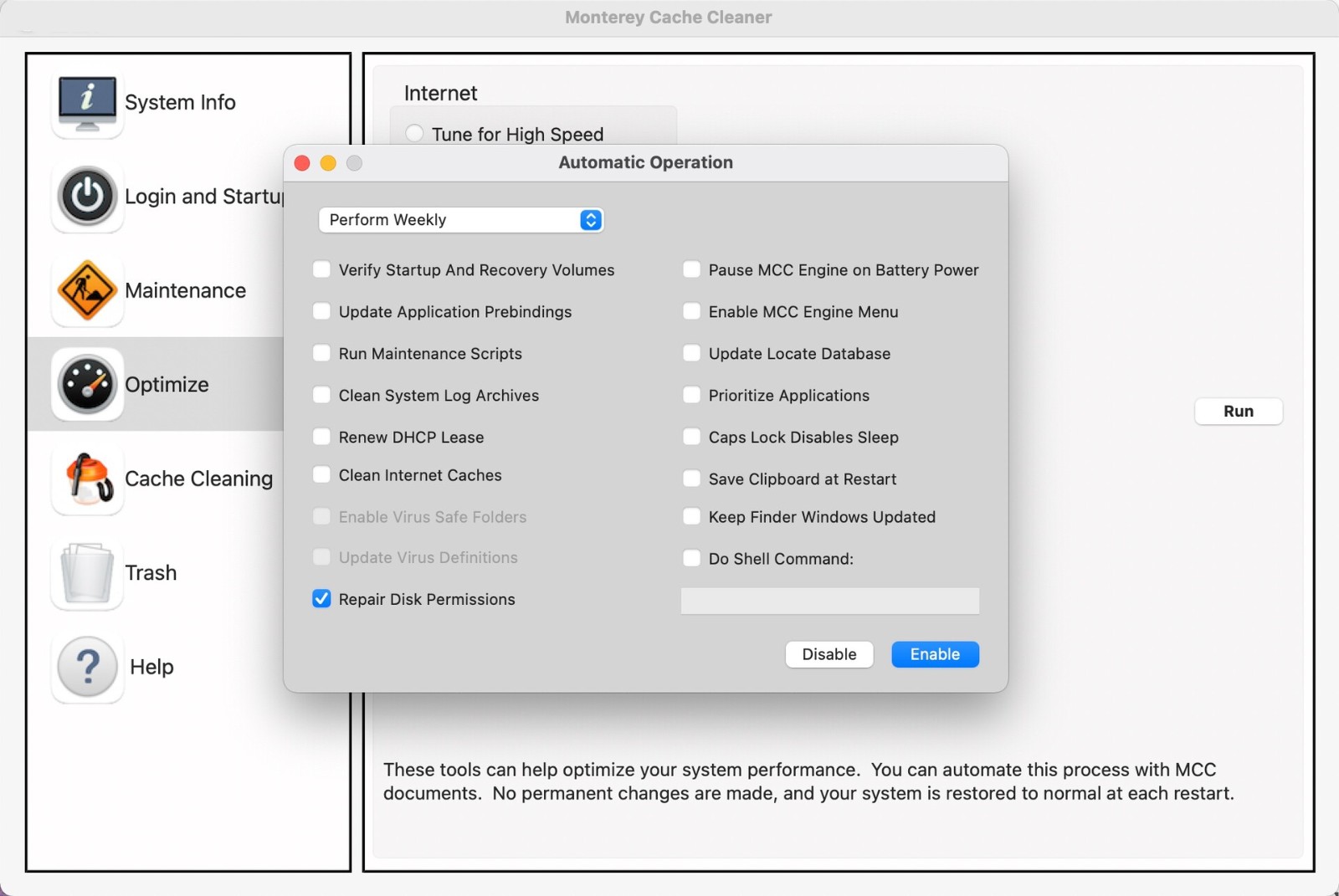Check Renew DHCP Lease option

(321, 437)
